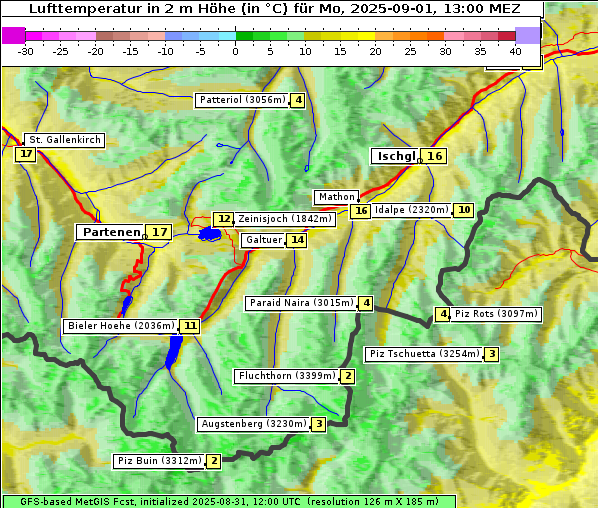
Task: Click the GFS-based MetGIS forecast footer text
Action: point(229,502)
